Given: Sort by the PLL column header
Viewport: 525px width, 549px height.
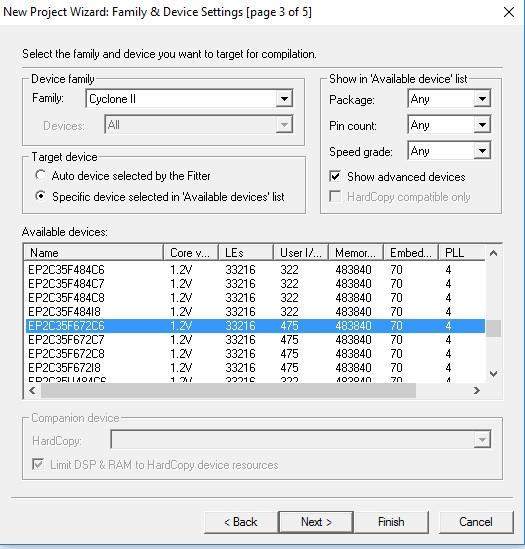Looking at the screenshot, I should [x=462, y=252].
